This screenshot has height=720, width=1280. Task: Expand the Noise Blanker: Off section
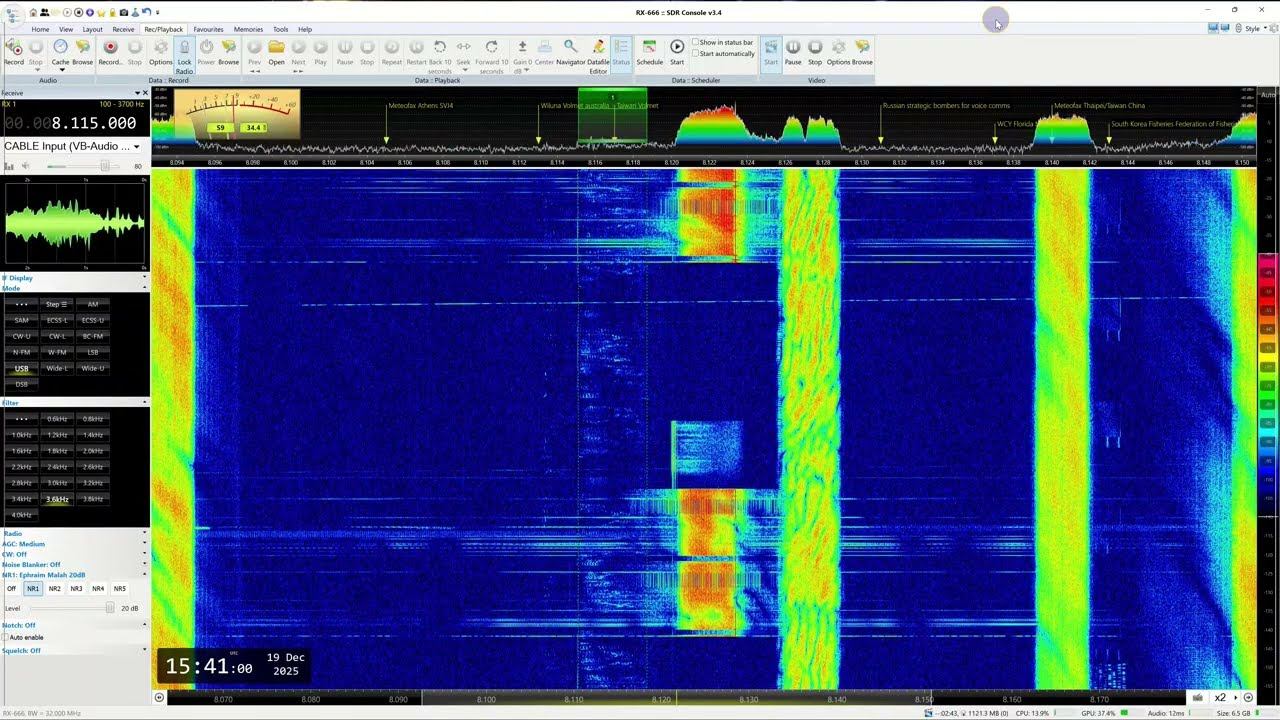[x=74, y=565]
